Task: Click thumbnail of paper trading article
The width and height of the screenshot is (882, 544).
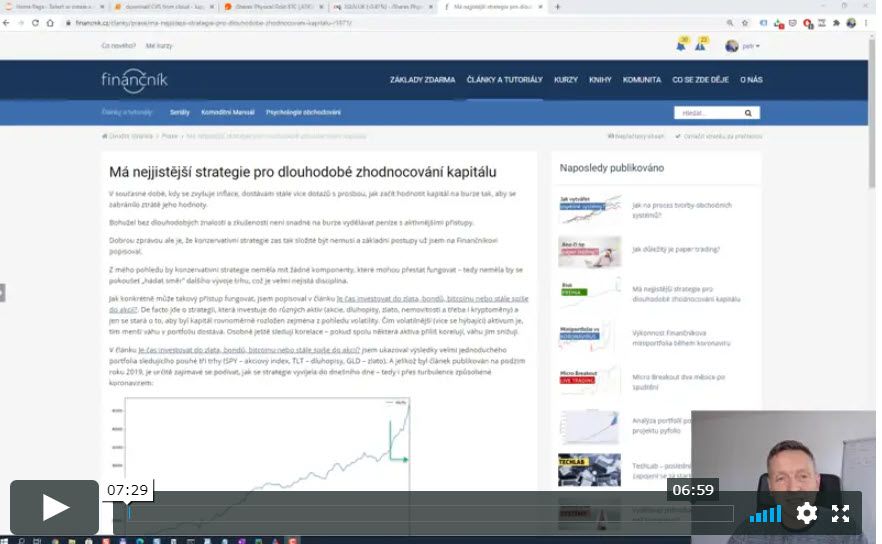Action: [x=590, y=251]
